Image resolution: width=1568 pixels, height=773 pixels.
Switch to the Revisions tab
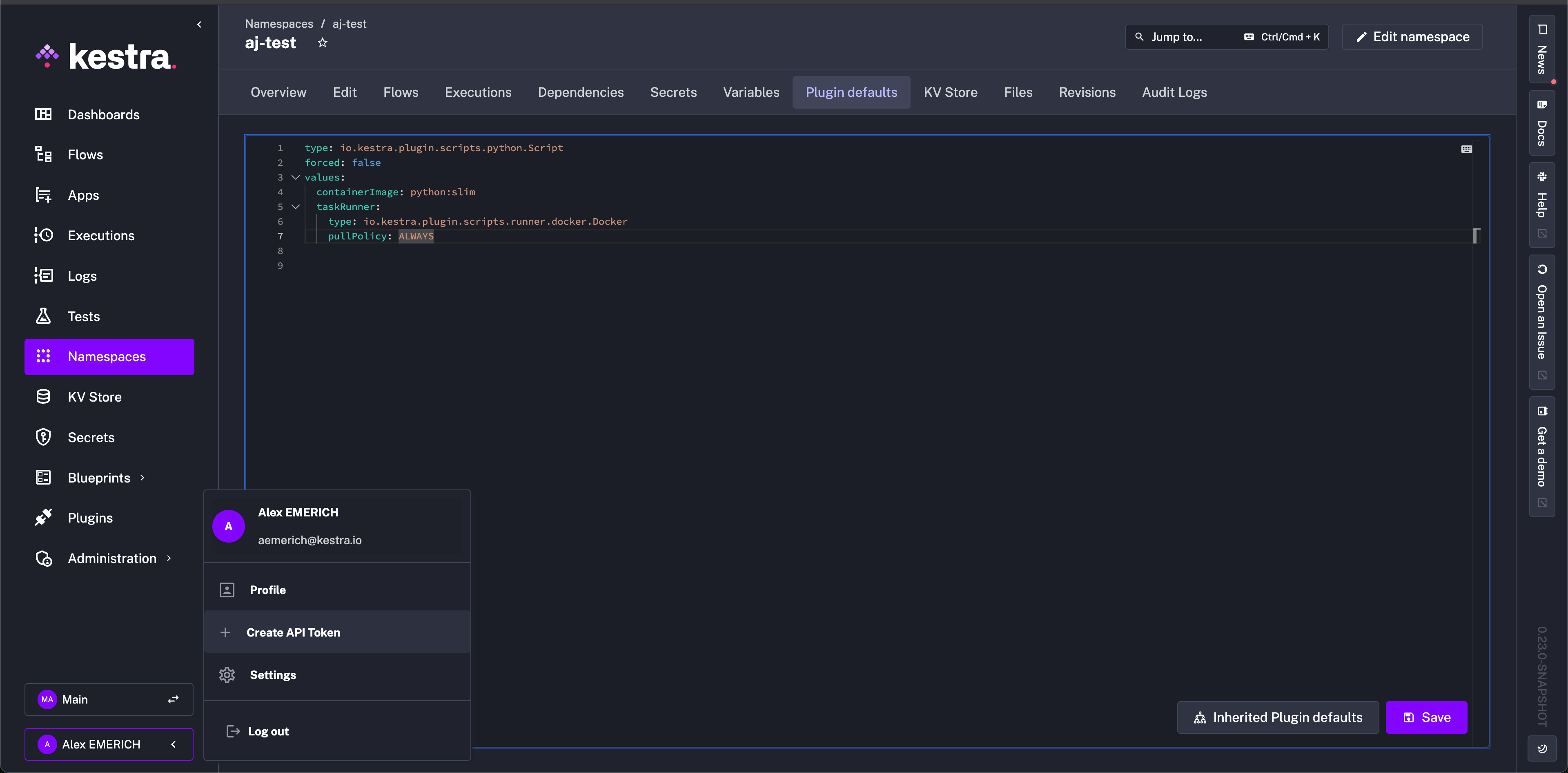point(1087,92)
